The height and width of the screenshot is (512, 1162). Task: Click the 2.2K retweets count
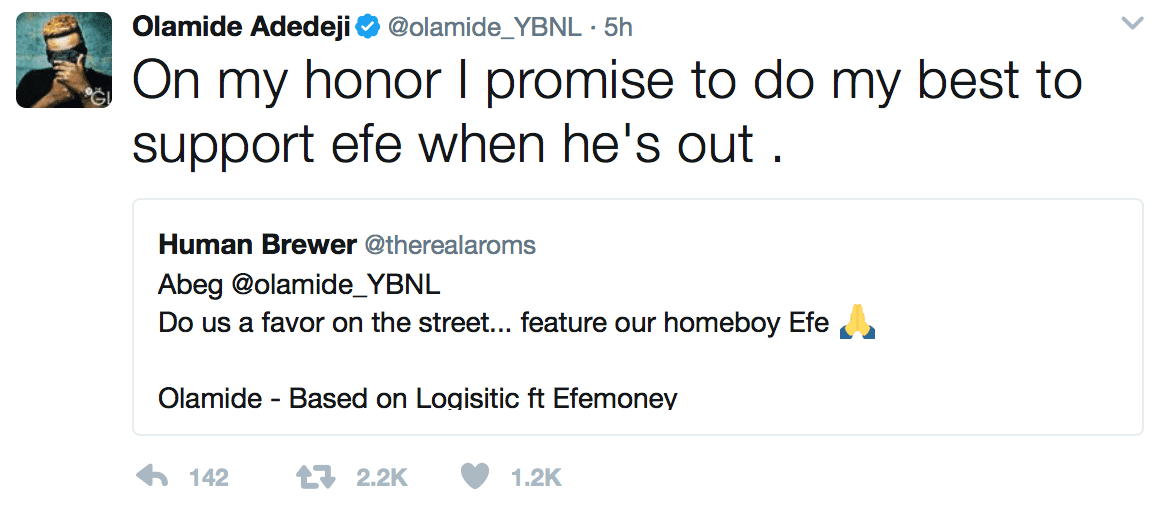[x=382, y=478]
